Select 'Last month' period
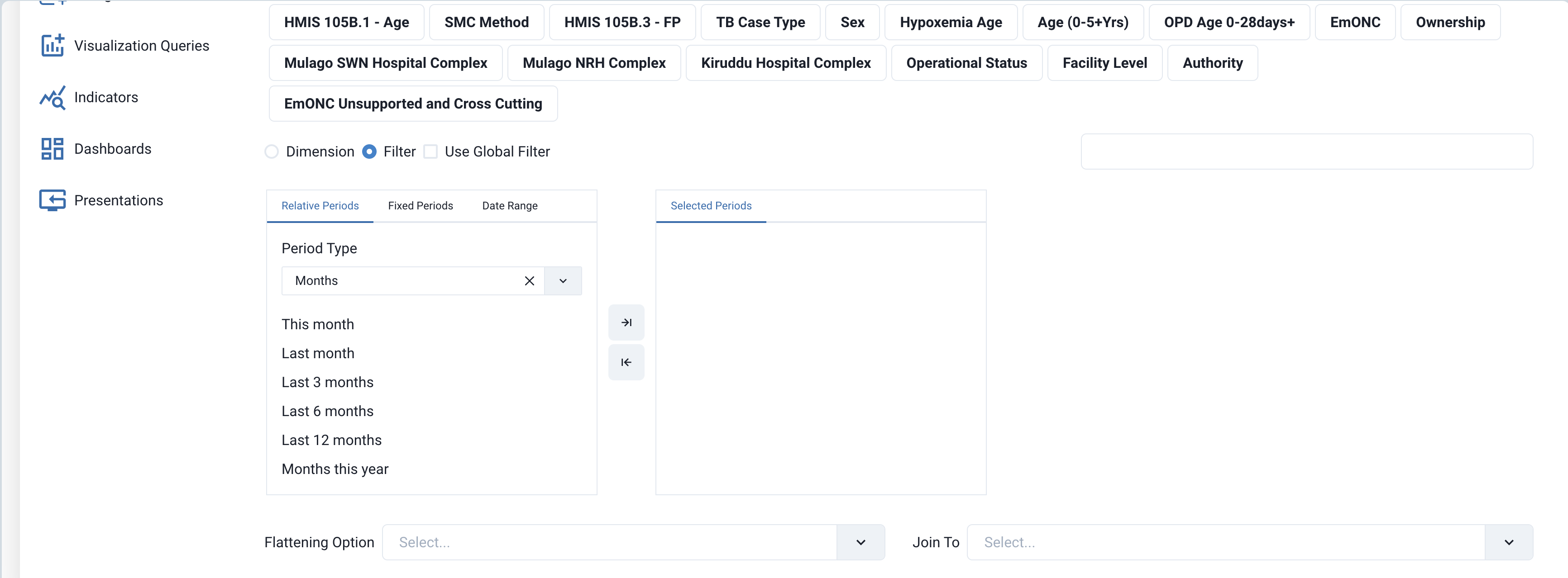 [x=318, y=354]
